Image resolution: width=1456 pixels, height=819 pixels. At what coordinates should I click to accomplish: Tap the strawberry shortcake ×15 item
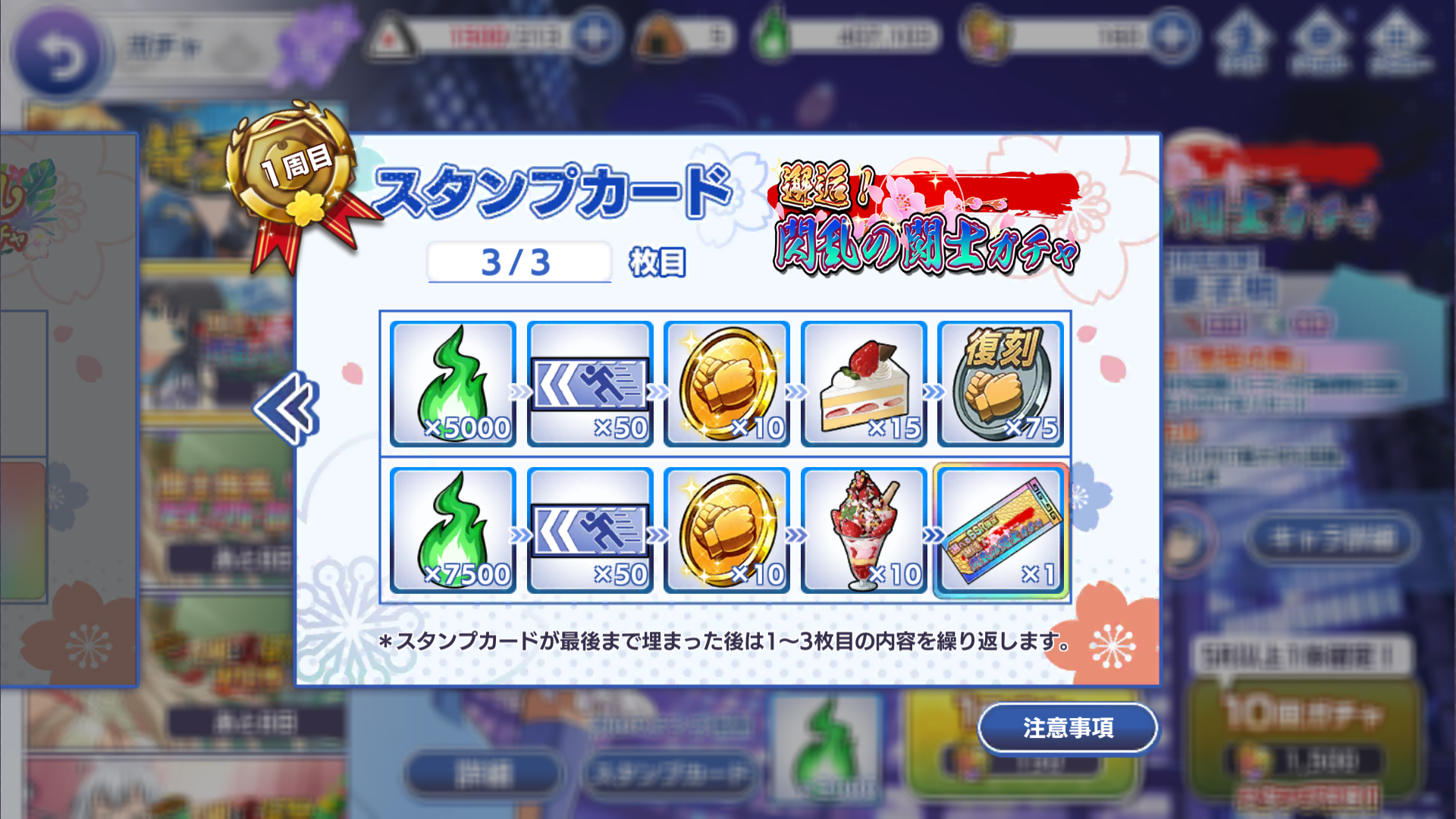864,384
